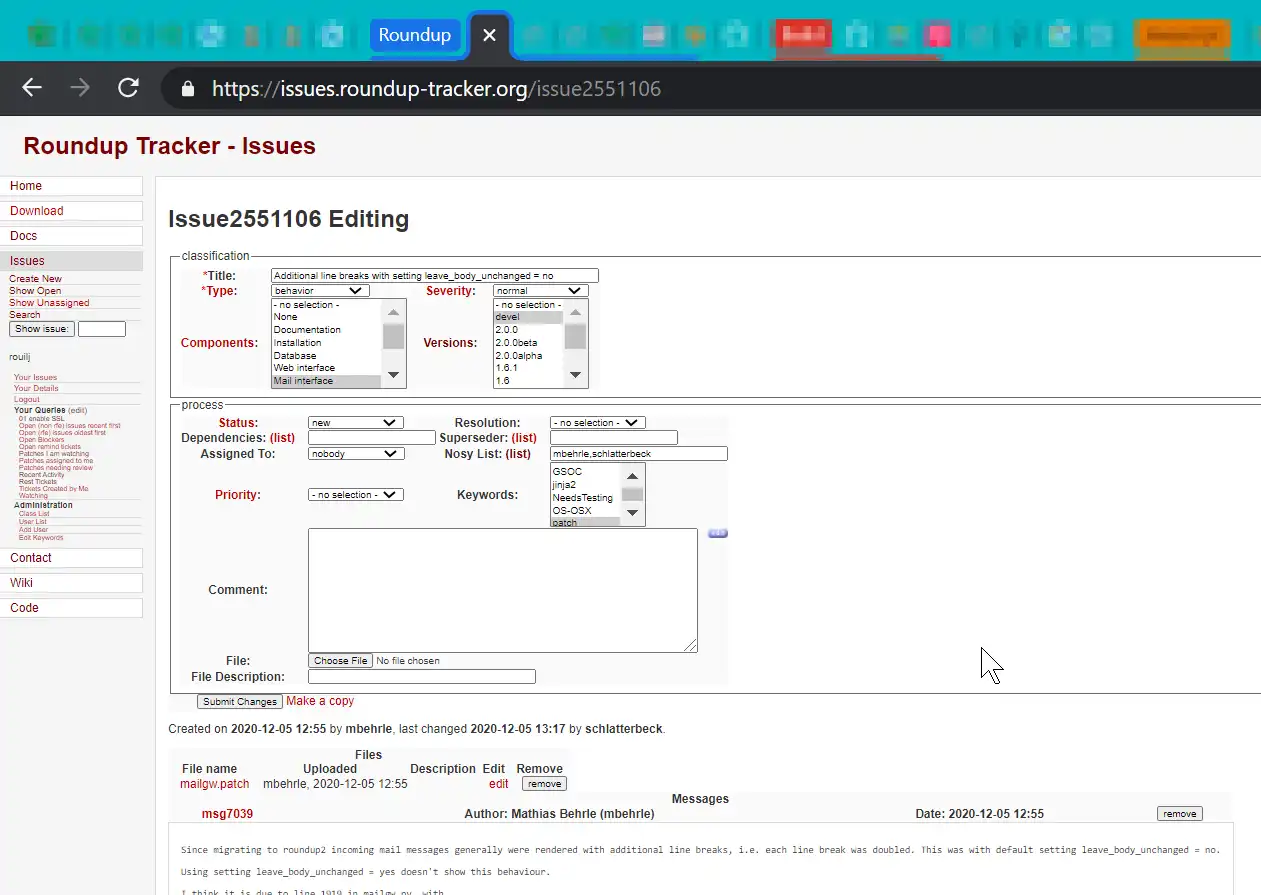The image size is (1261, 895).
Task: Open the Priority dropdown
Action: pyautogui.click(x=356, y=495)
